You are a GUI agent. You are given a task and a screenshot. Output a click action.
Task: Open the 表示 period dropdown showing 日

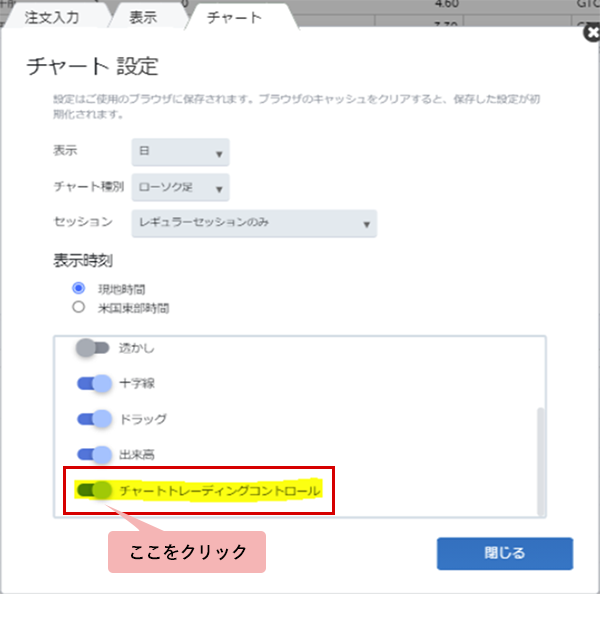(180, 152)
